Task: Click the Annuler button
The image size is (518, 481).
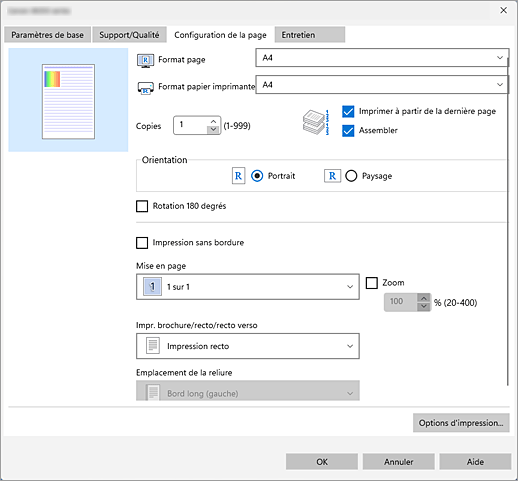Action: tap(398, 462)
